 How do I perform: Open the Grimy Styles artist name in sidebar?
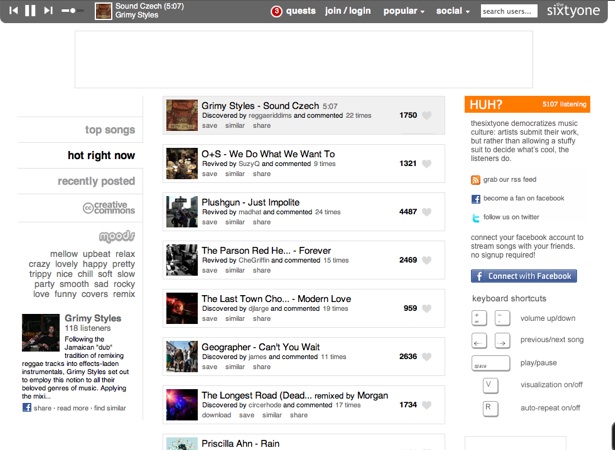click(x=93, y=318)
